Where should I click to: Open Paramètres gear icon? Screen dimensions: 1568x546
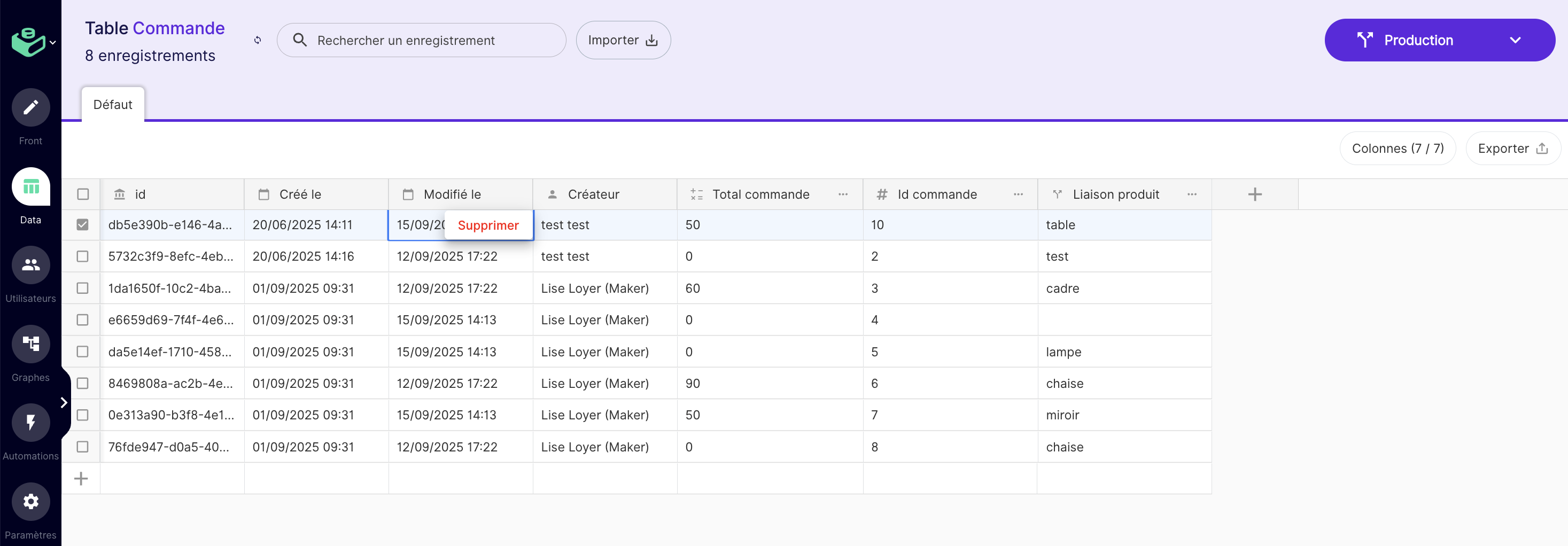pyautogui.click(x=30, y=502)
